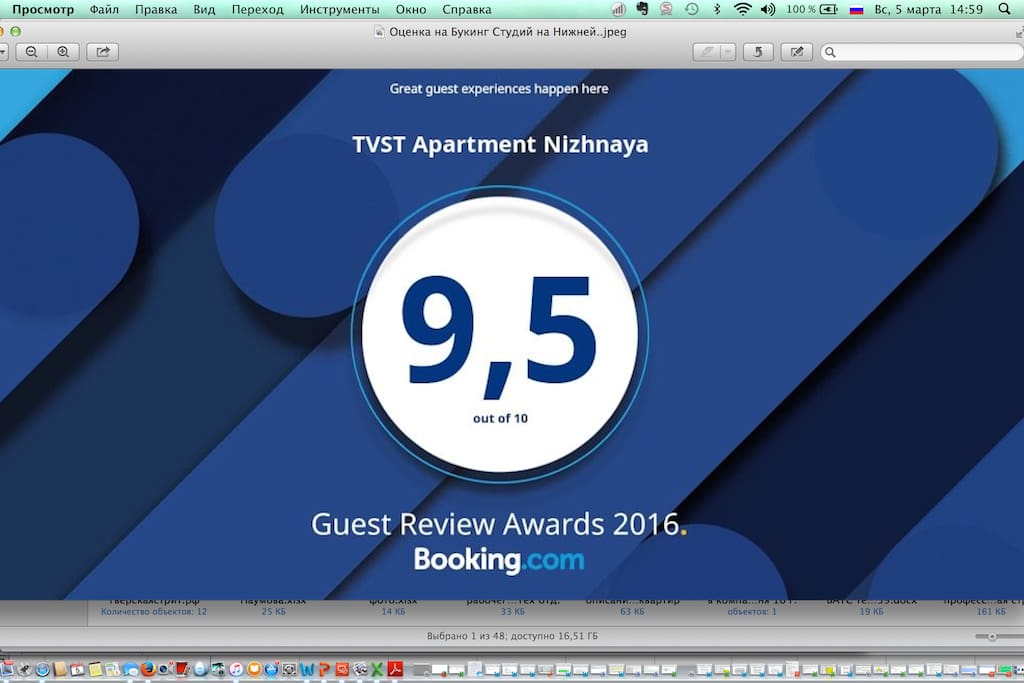1024x683 pixels.
Task: Open the Справка menu
Action: click(466, 10)
